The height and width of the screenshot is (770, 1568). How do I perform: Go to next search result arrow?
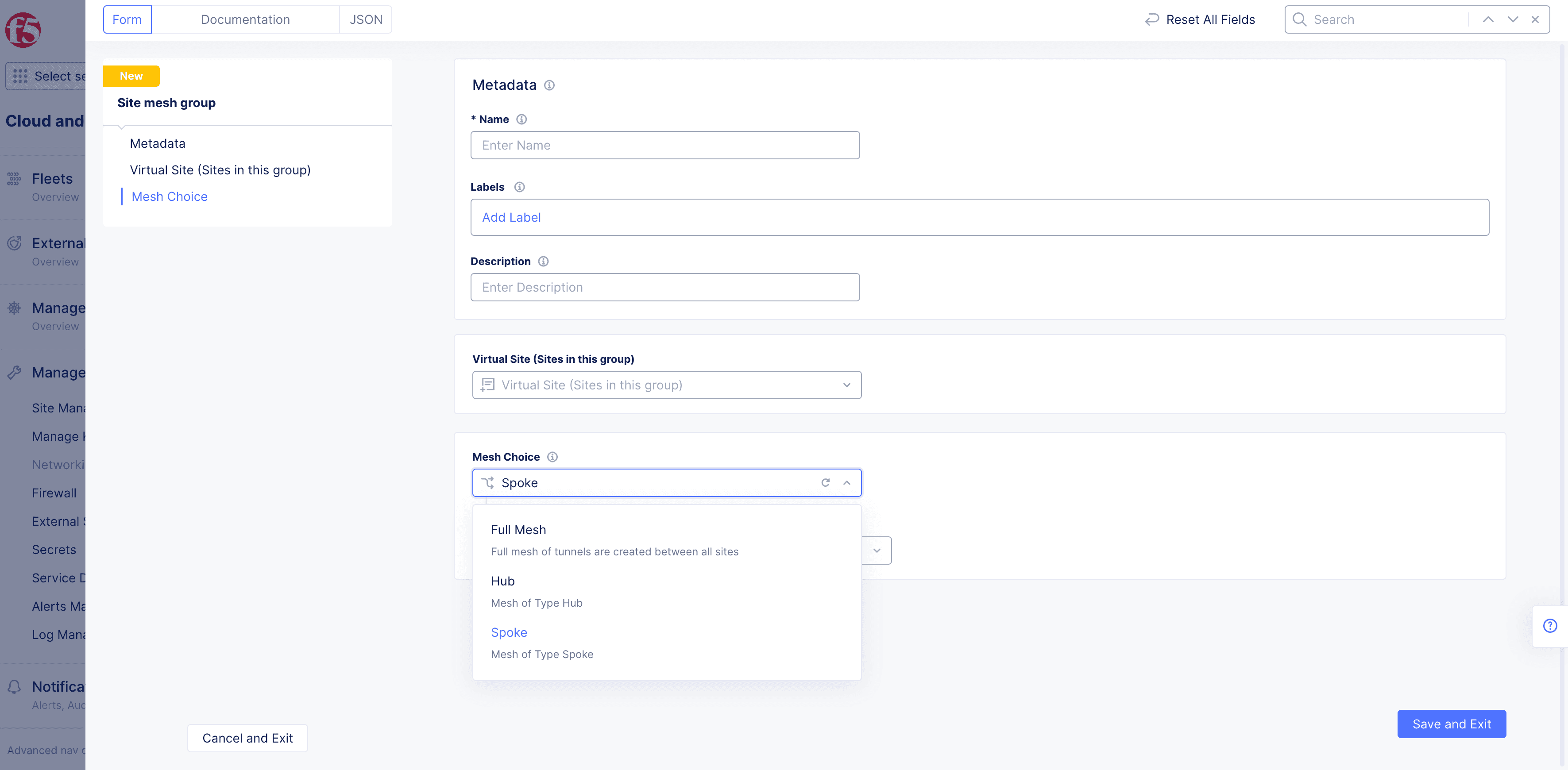1513,19
